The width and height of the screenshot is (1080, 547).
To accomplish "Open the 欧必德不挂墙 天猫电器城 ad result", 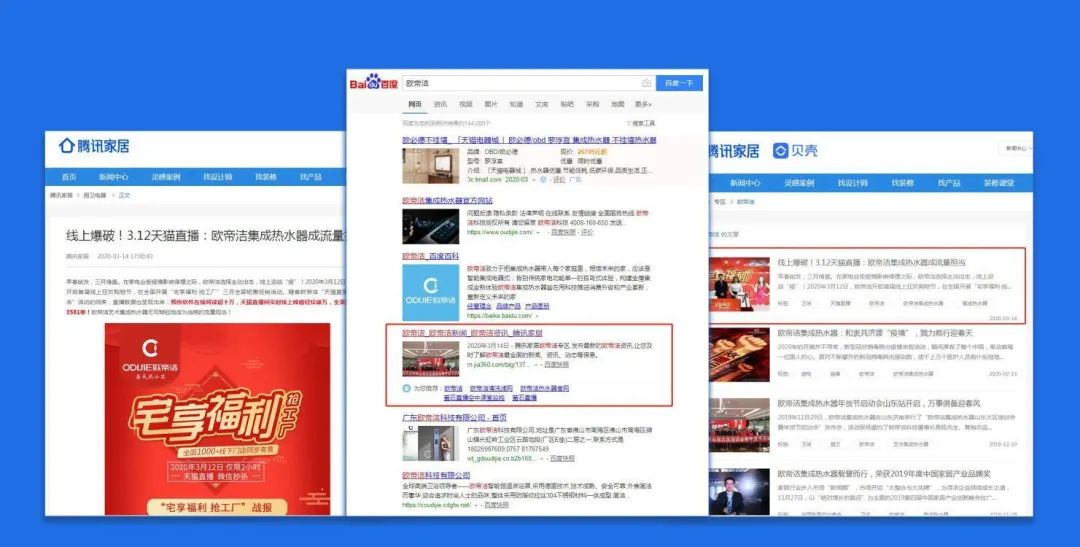I will click(x=529, y=140).
